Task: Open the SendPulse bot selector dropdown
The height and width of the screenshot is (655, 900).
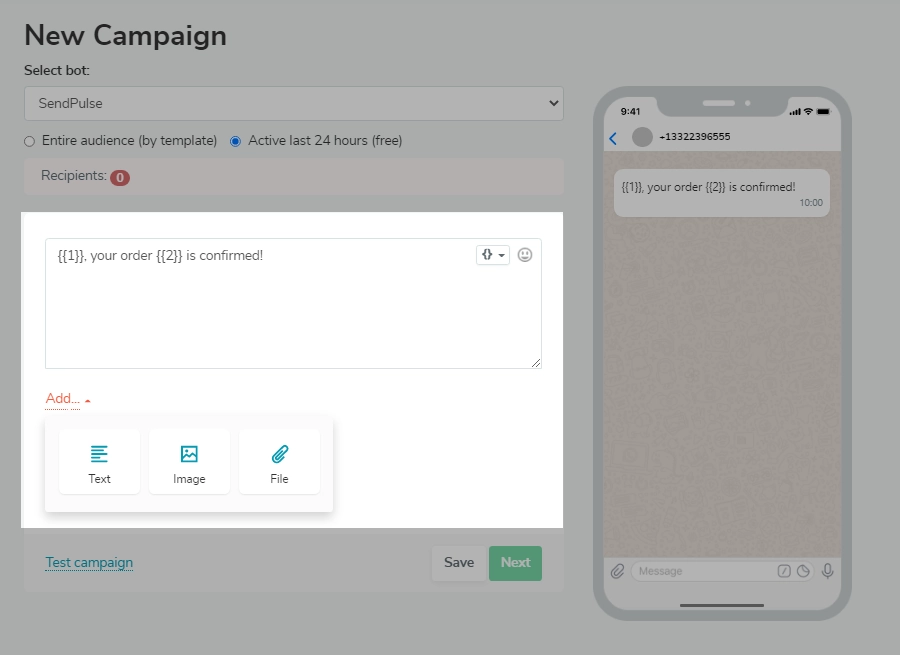Action: (294, 103)
